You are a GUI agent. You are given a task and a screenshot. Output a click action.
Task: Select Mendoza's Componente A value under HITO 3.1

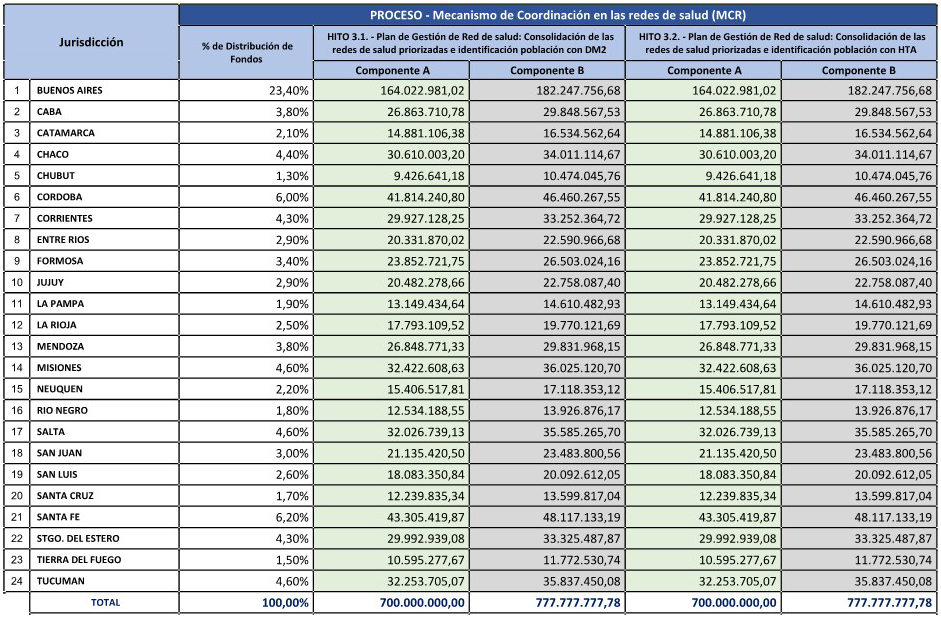click(x=391, y=347)
